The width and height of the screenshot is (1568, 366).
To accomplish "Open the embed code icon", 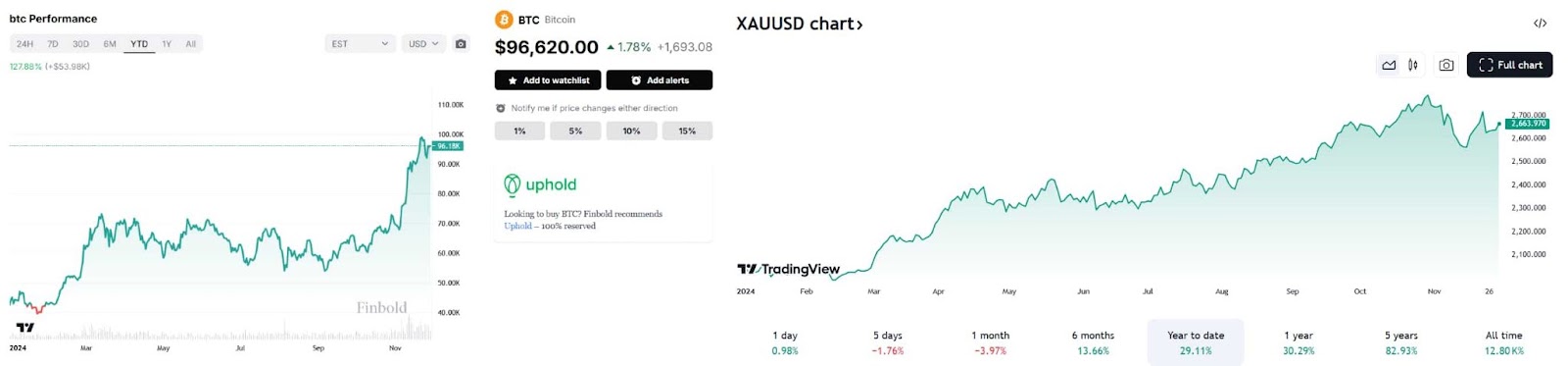I will click(x=1540, y=24).
